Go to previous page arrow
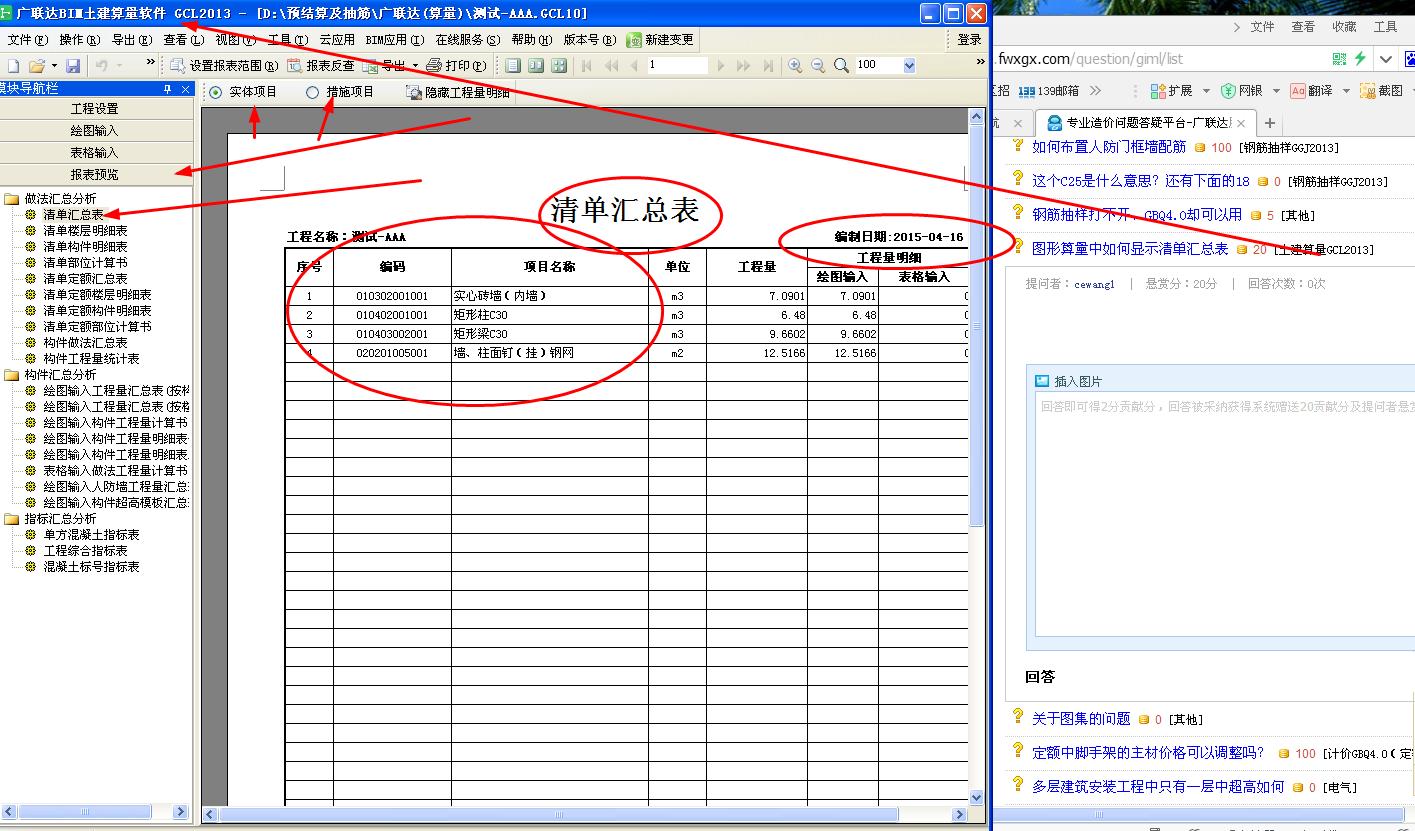The image size is (1415, 831). (634, 65)
